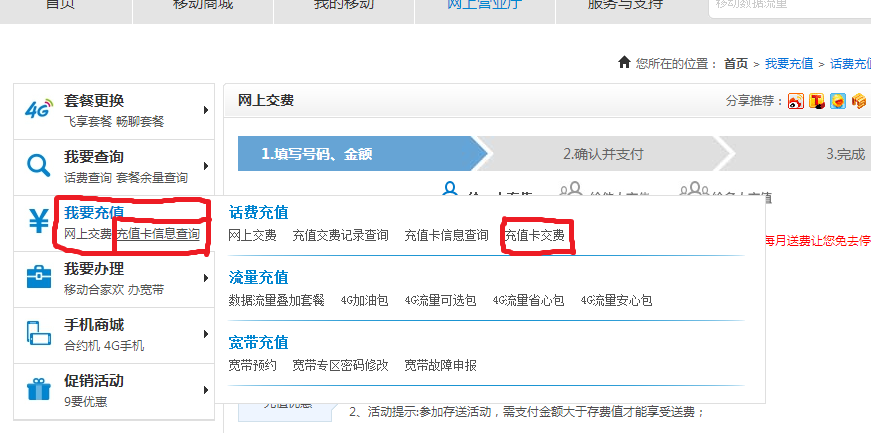Click the 9要优惠 sidebar link

pyautogui.click(x=86, y=401)
